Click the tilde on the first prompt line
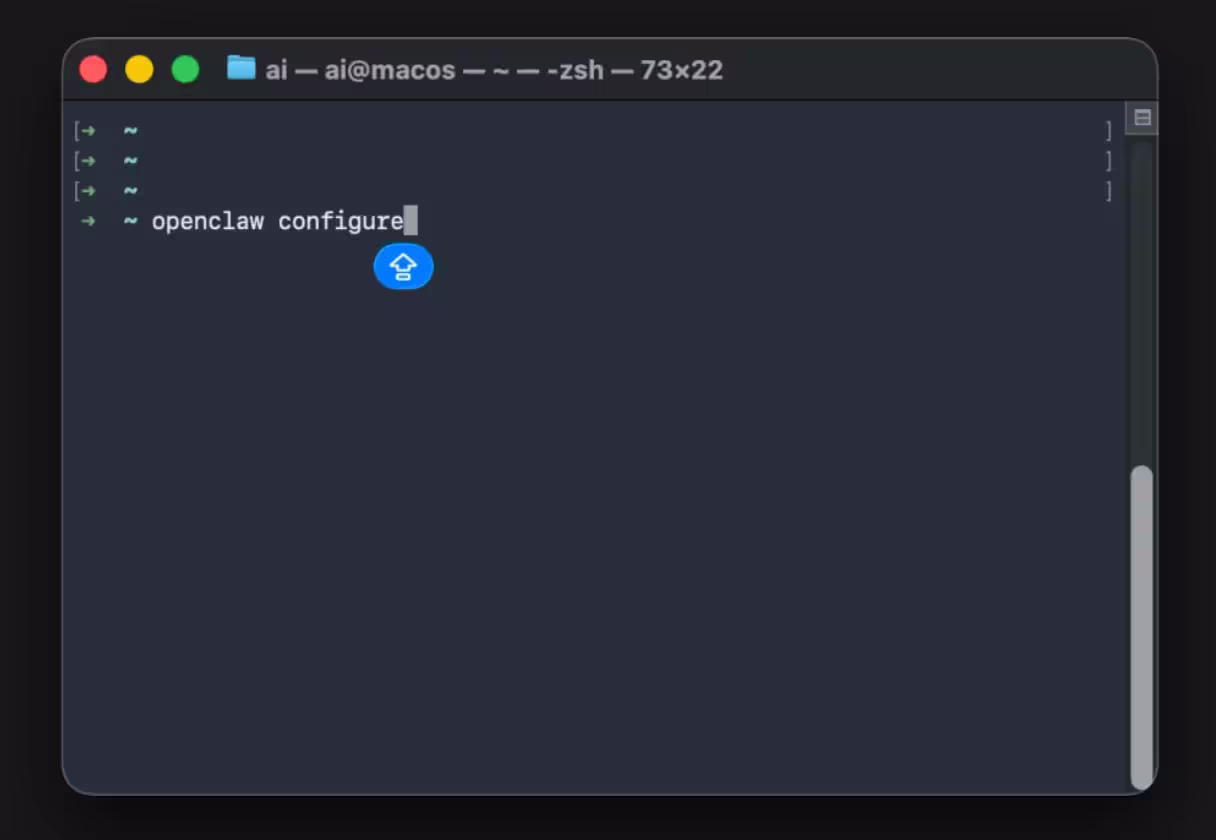The width and height of the screenshot is (1216, 840). pos(130,130)
